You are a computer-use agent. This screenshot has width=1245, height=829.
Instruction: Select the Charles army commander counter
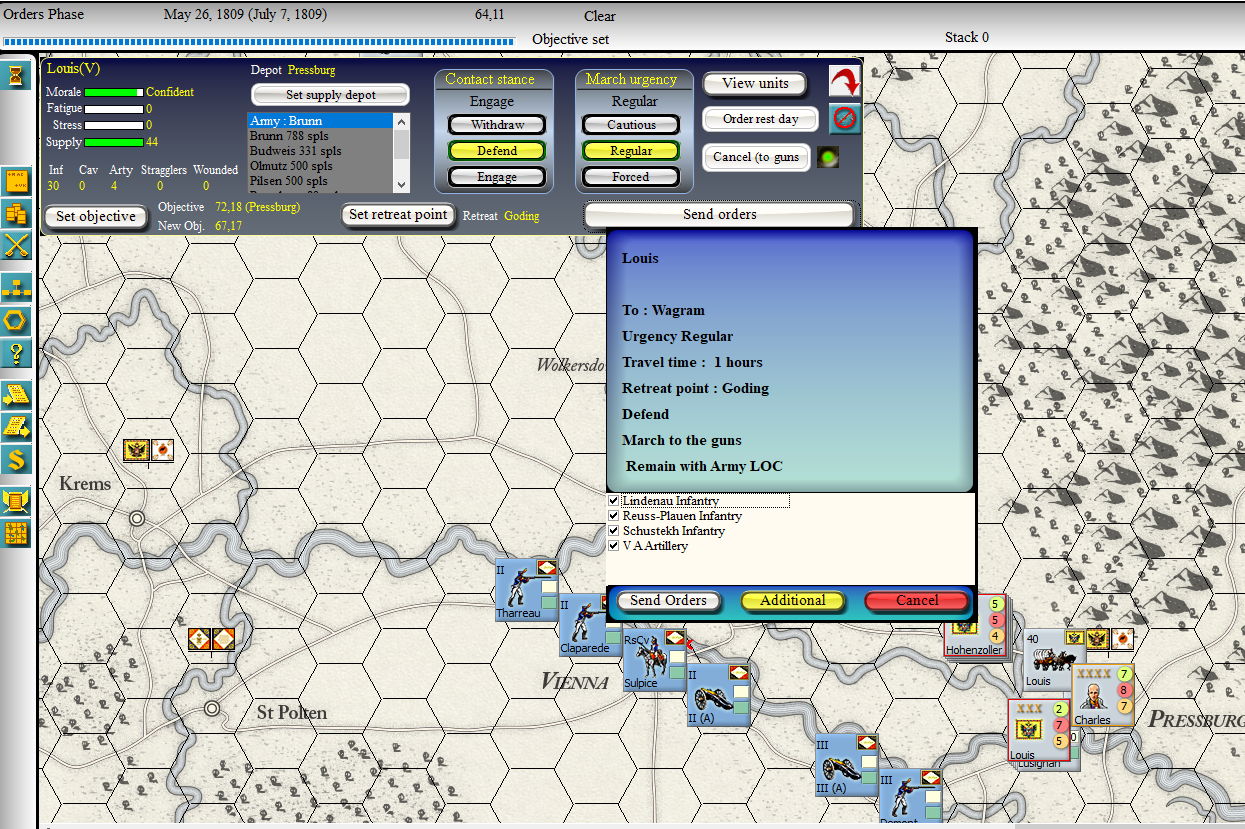(1102, 696)
